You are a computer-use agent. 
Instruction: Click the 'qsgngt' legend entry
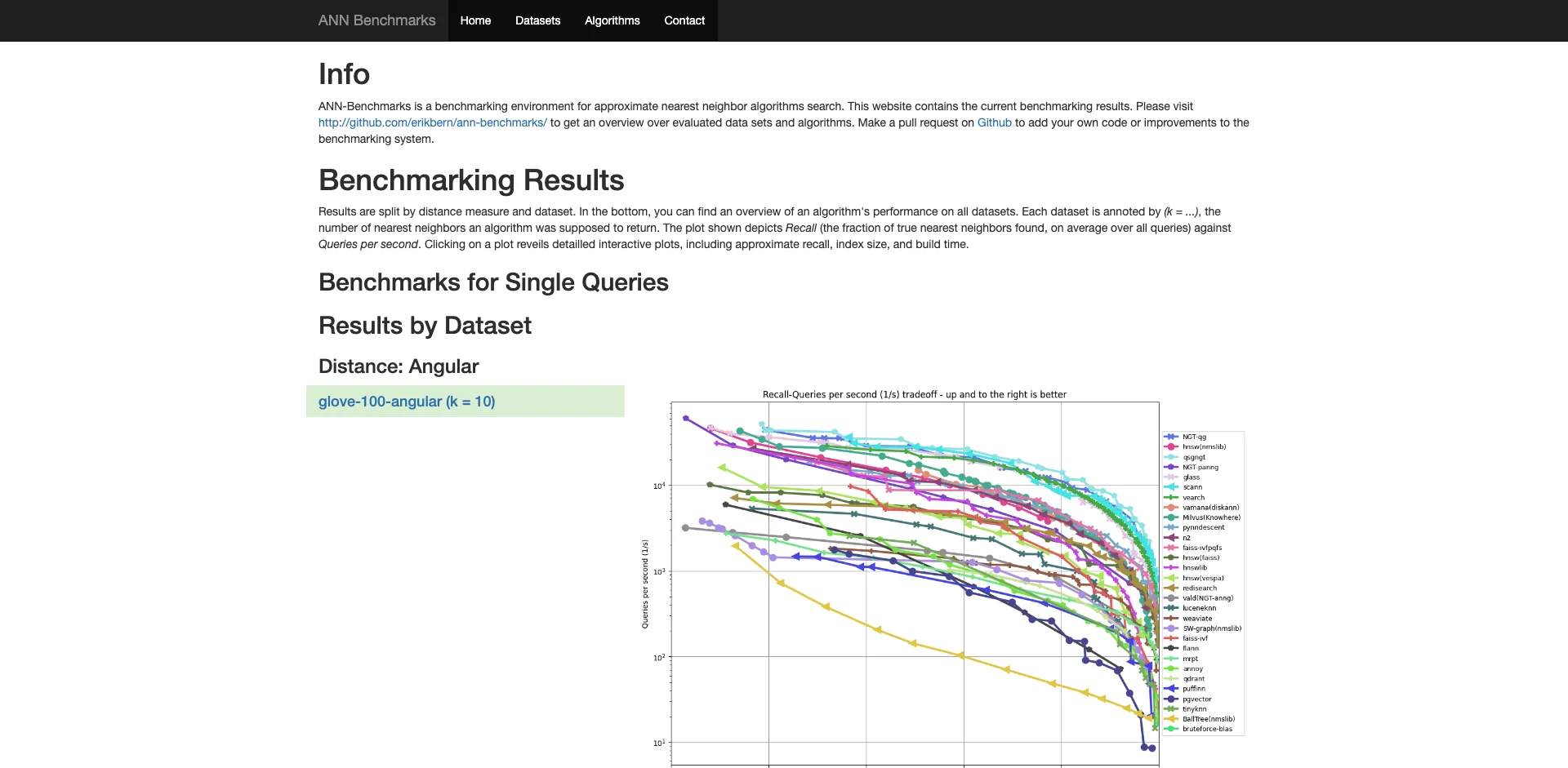click(x=1194, y=457)
